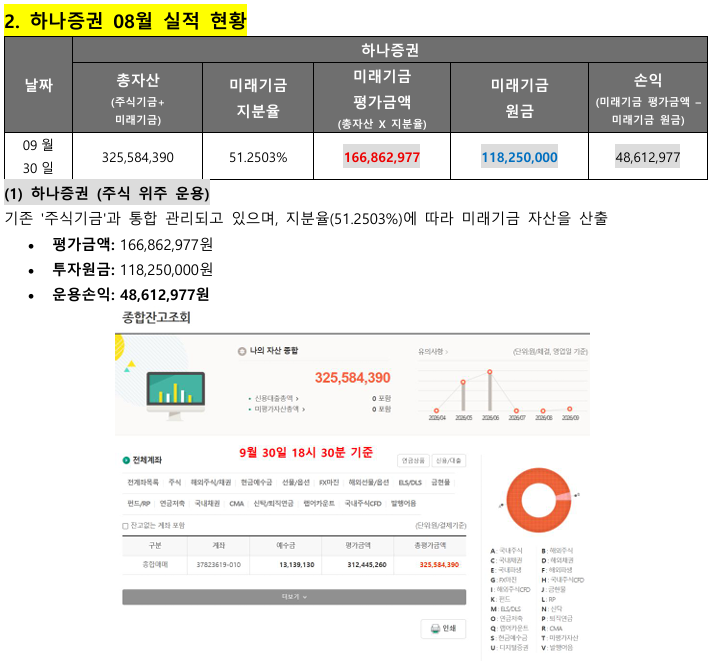Click the 총평가금액 column header
This screenshot has width=714, height=666.
tap(430, 545)
